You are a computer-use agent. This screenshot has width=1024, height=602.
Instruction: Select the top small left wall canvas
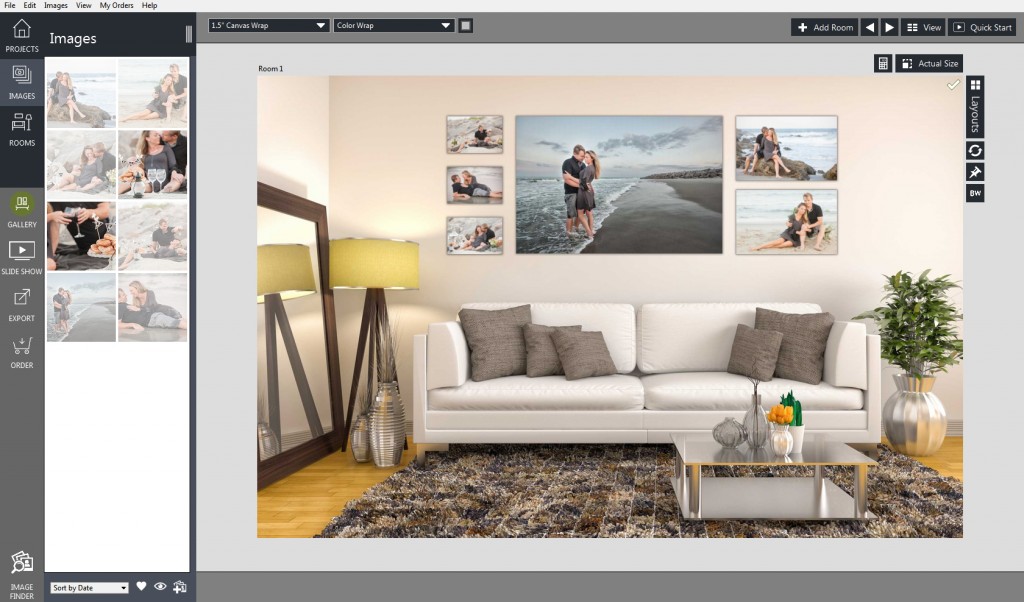click(x=475, y=135)
